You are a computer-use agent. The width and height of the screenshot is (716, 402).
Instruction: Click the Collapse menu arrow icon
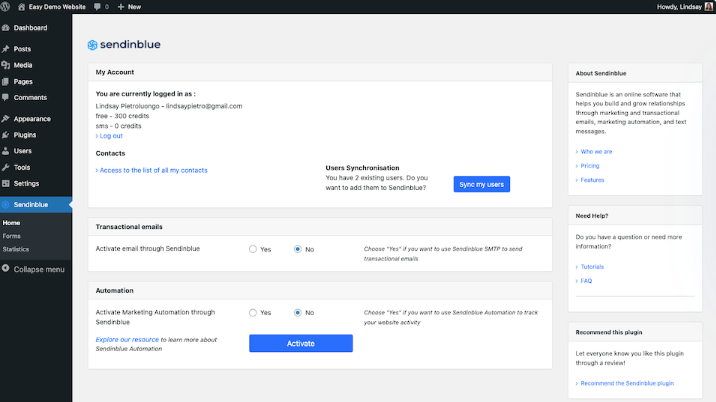[x=5, y=269]
